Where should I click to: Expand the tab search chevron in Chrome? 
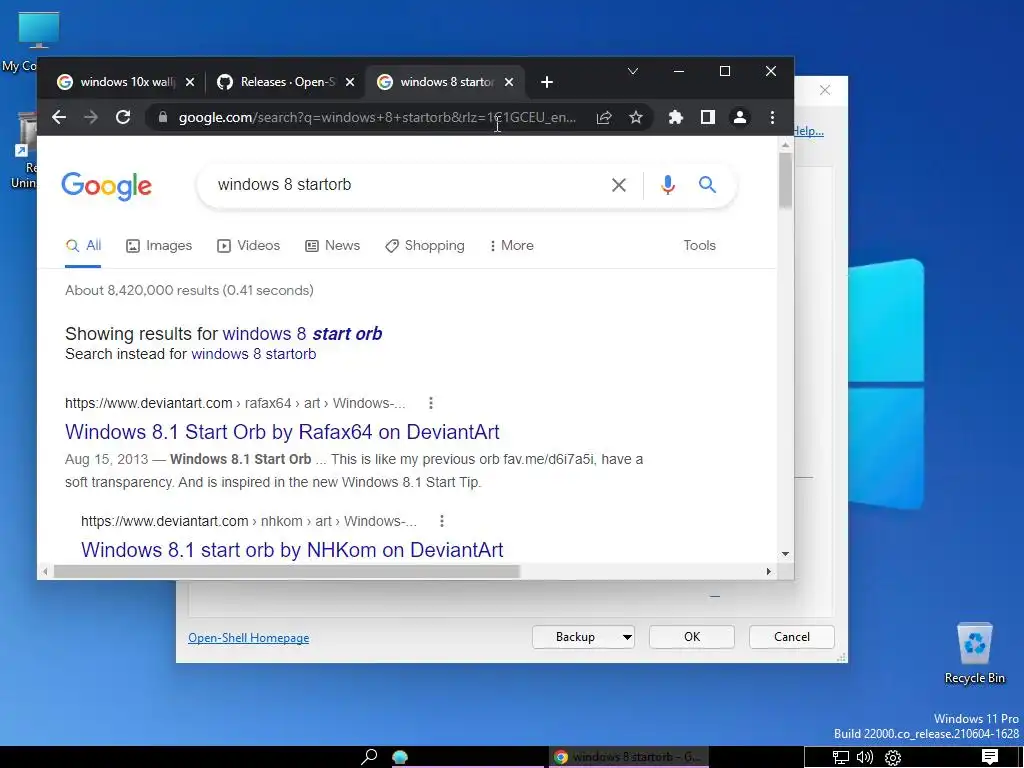(x=633, y=71)
